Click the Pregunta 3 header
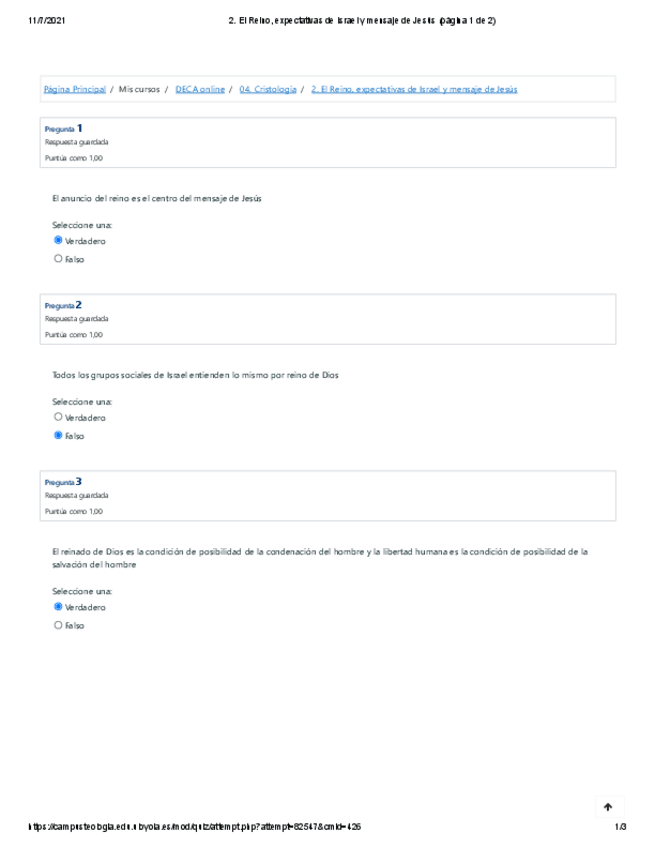The image size is (655, 848). (64, 482)
